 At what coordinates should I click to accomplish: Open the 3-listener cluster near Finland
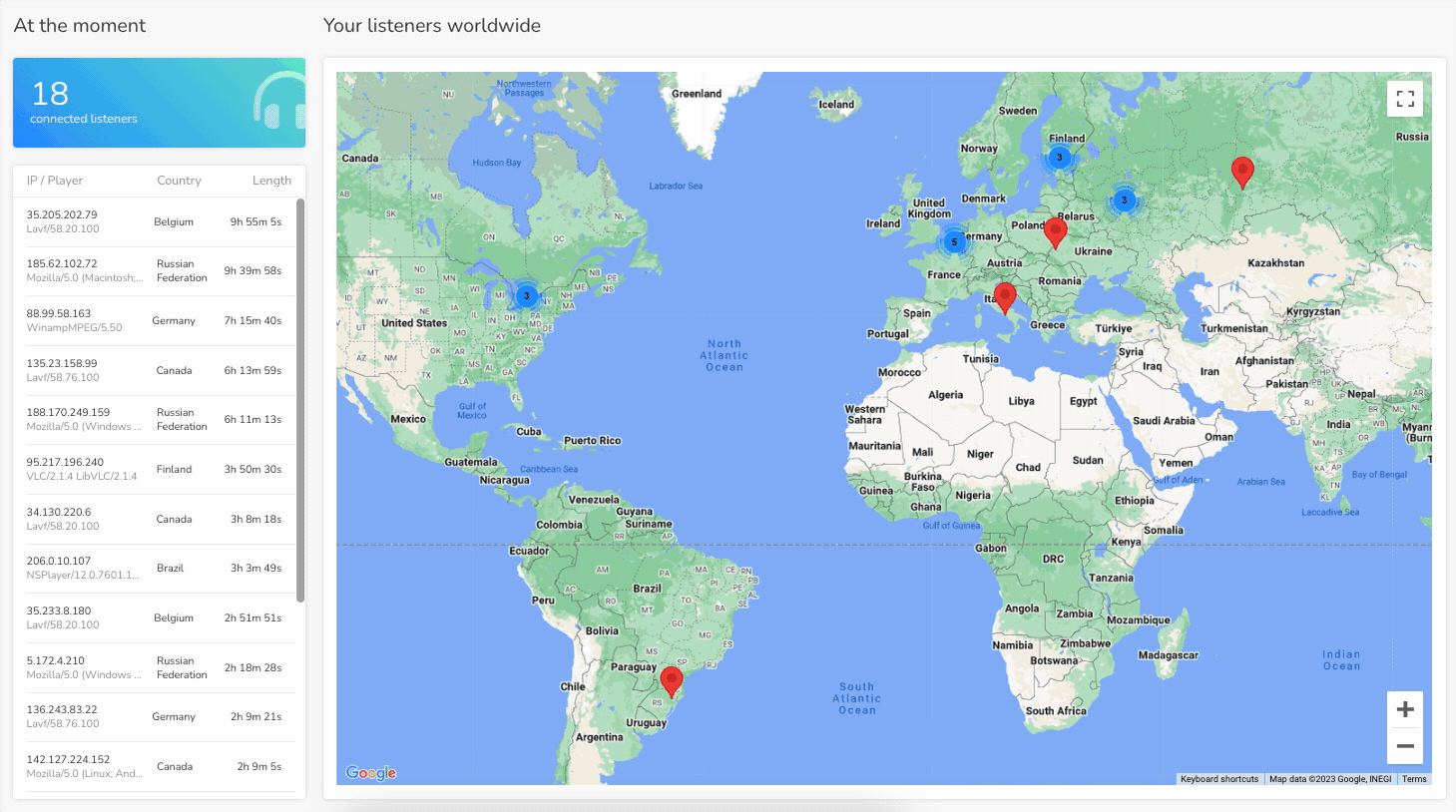coord(1060,157)
